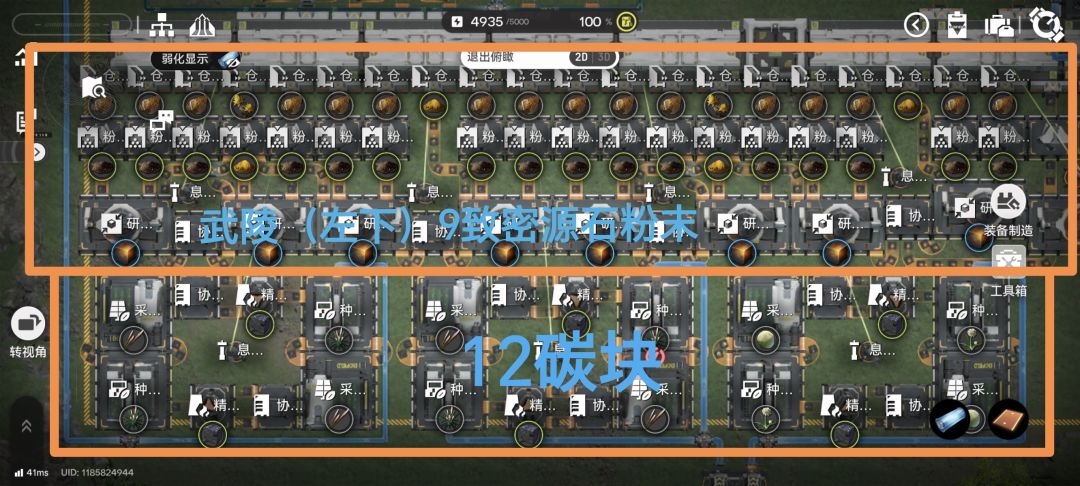Toggle the 弱化显示 eye switch
Image resolution: width=1080 pixels, height=486 pixels.
228,60
